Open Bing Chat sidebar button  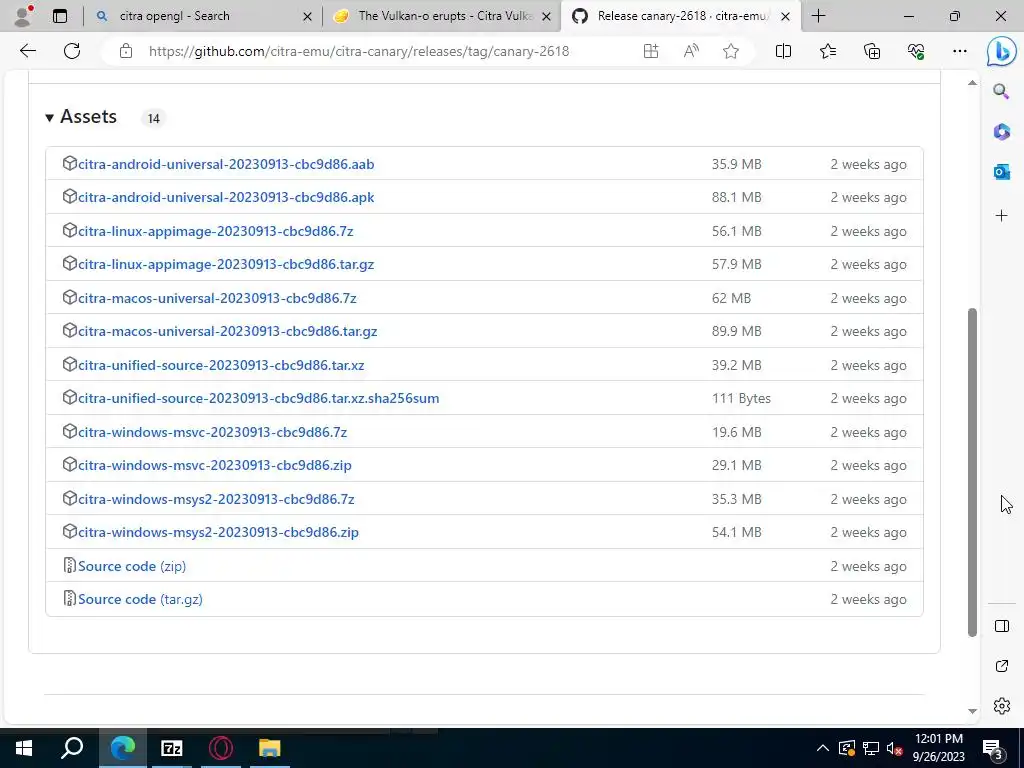1001,52
